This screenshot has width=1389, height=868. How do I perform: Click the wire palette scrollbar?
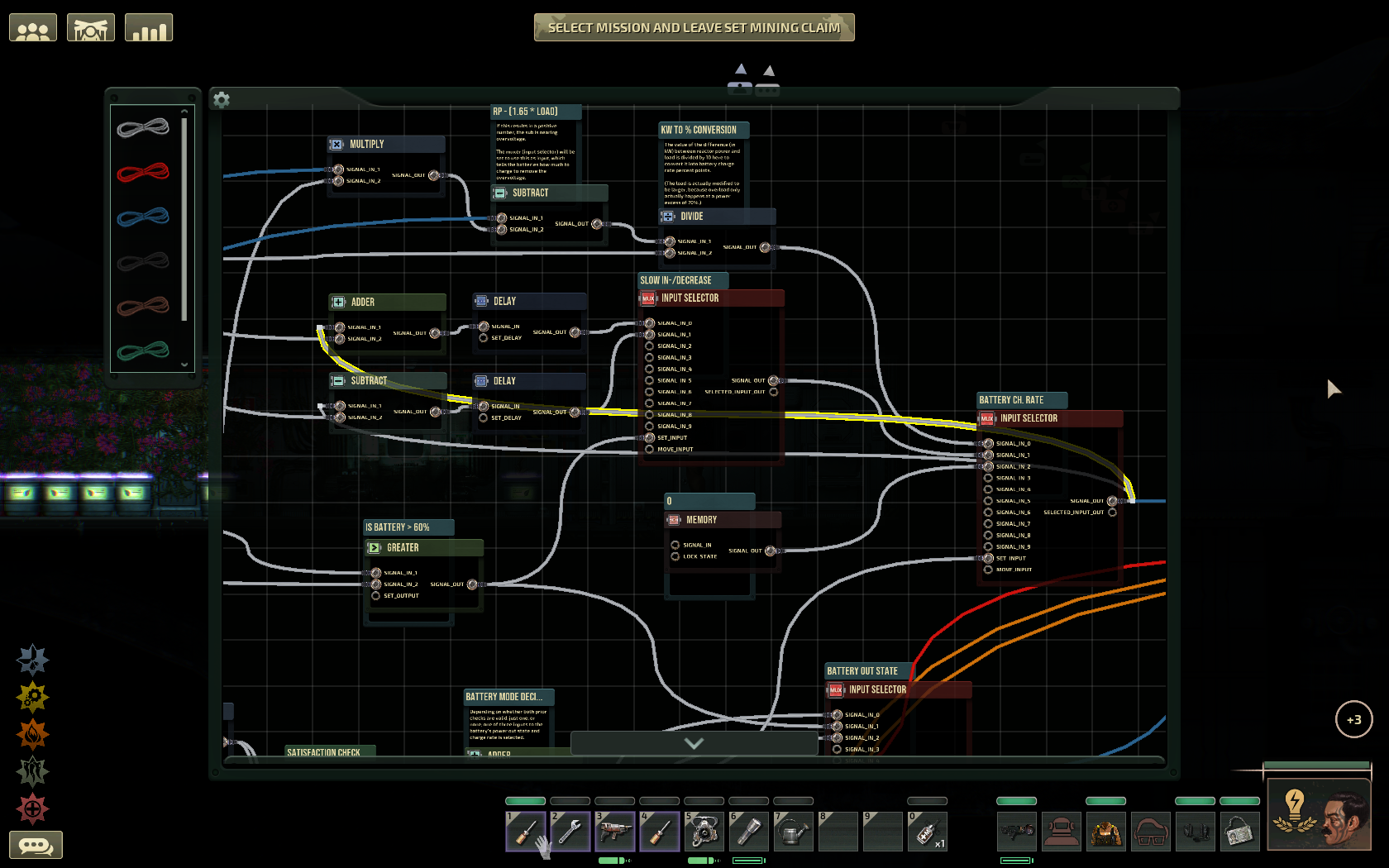[184, 219]
